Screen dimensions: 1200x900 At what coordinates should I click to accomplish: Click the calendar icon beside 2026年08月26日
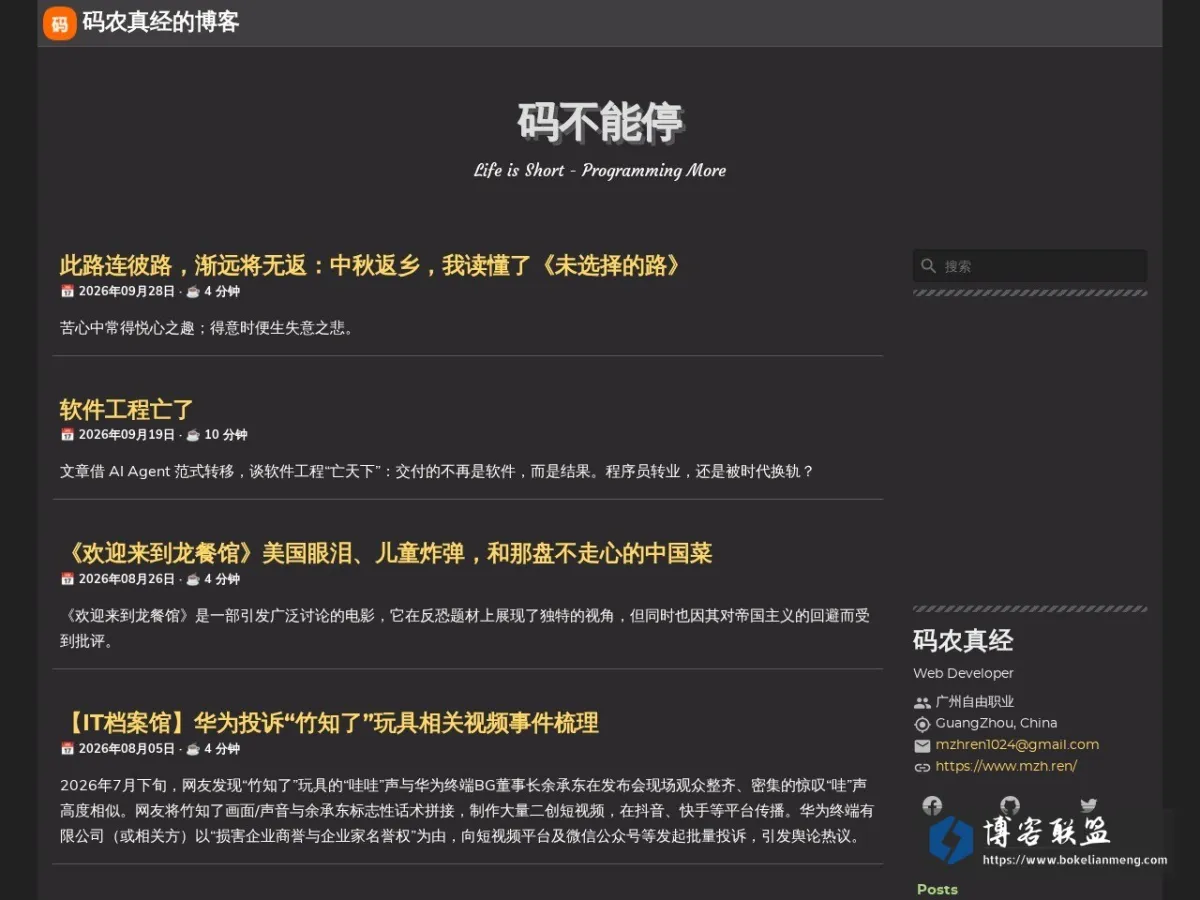(x=67, y=579)
